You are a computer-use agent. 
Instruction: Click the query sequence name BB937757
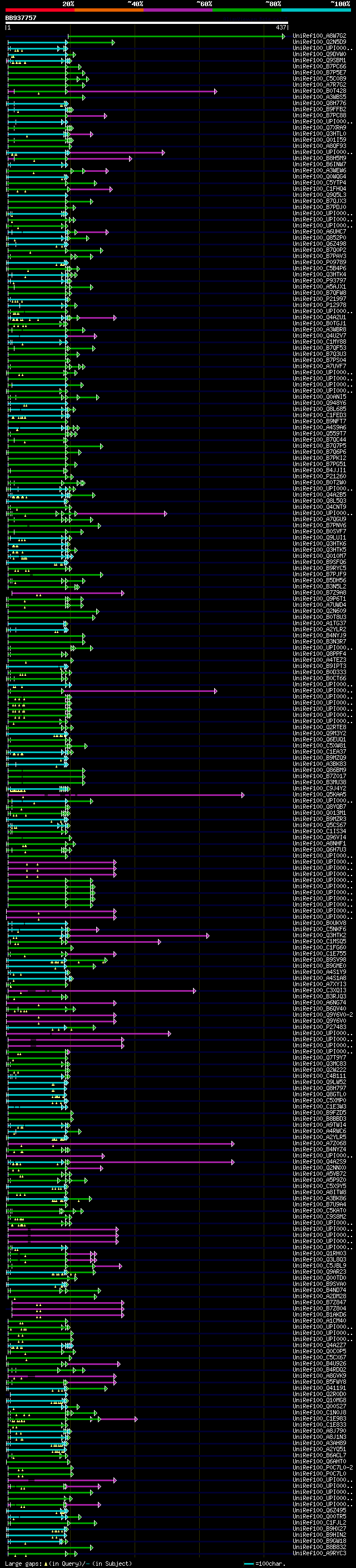[21, 18]
